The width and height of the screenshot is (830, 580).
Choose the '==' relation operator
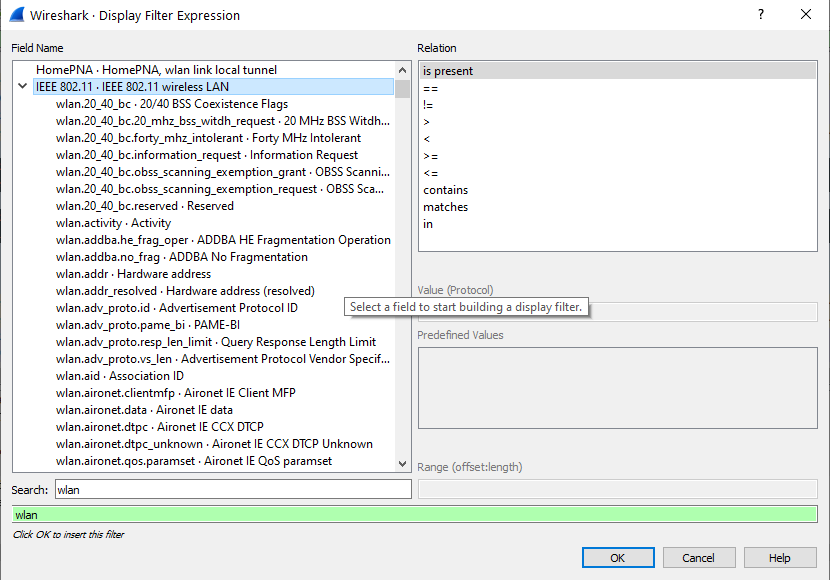[x=431, y=88]
